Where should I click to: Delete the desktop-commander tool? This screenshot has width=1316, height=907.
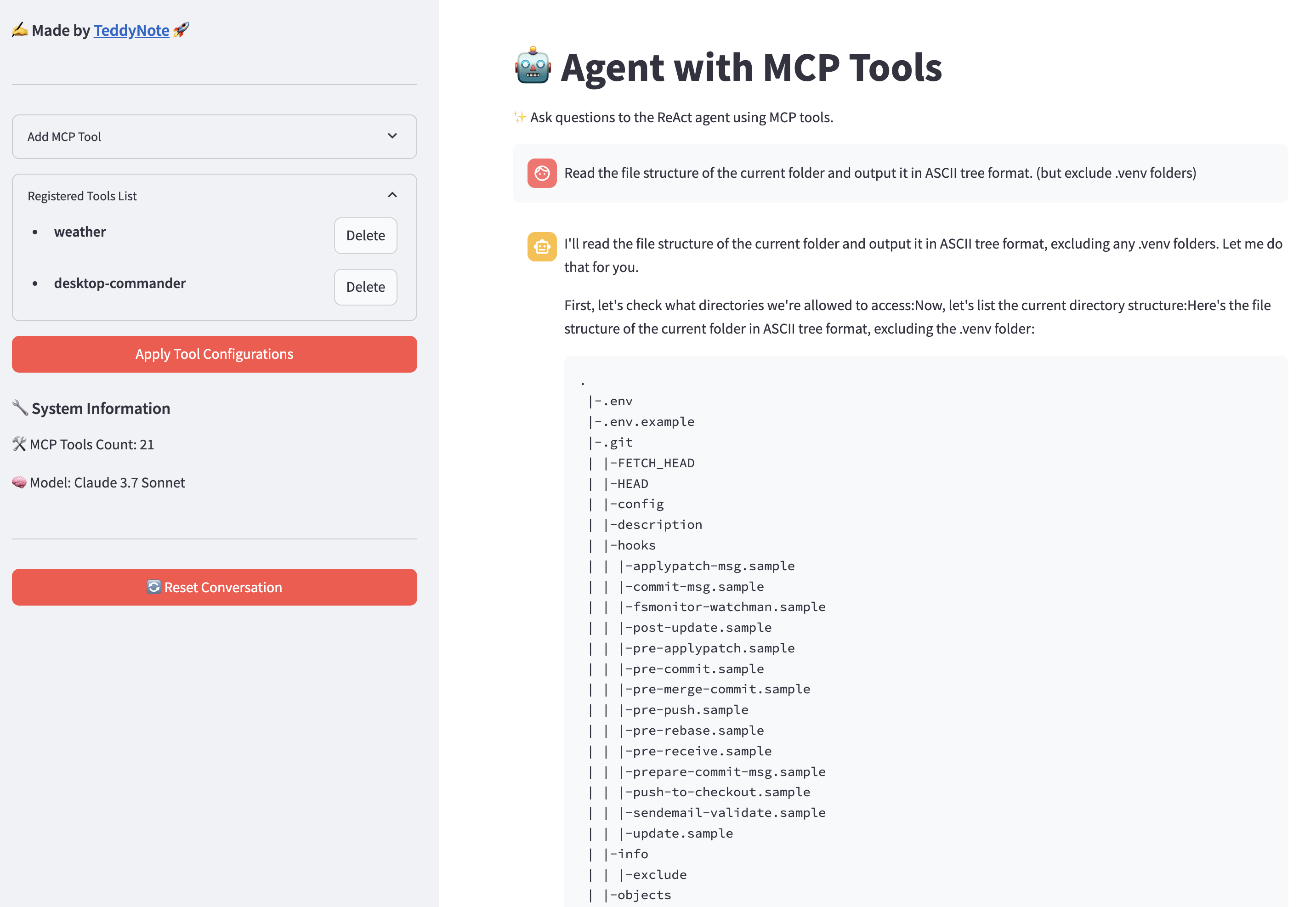click(x=365, y=287)
